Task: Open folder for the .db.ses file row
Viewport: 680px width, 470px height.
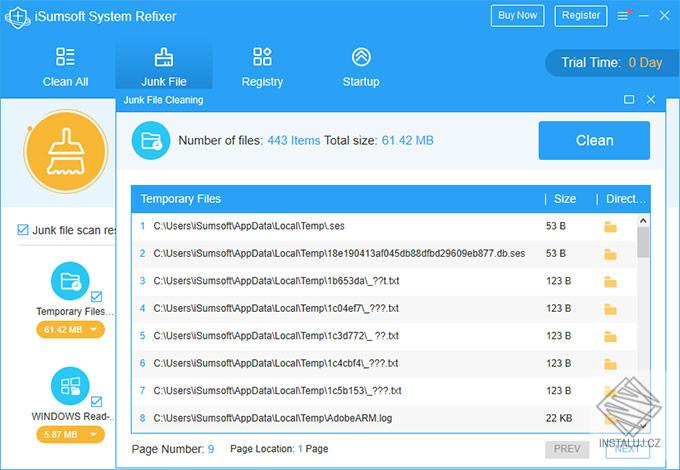Action: pos(610,254)
